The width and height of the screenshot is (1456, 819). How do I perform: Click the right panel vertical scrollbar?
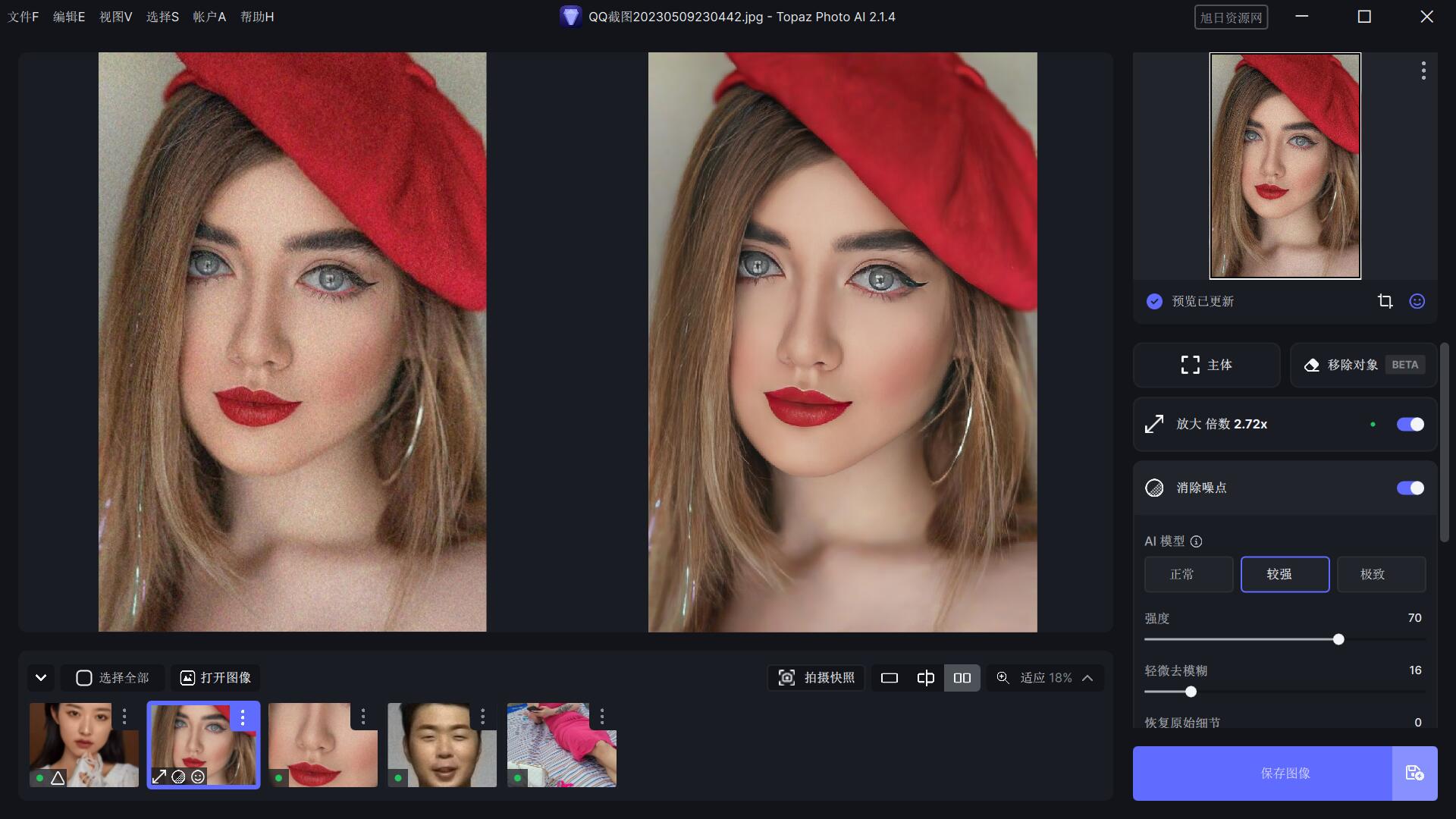tap(1445, 442)
